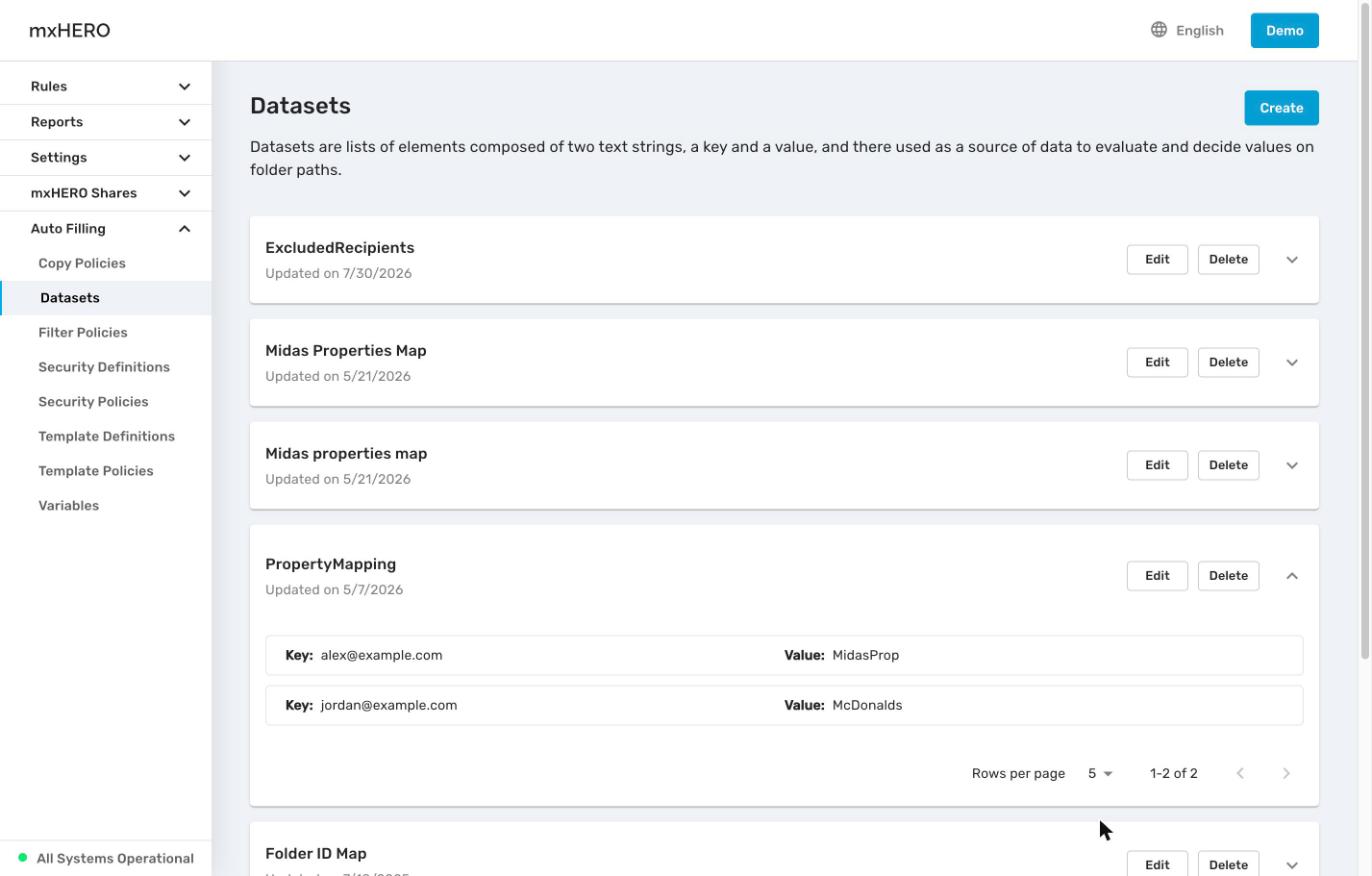Expand the lowercase Midas properties map dataset
This screenshot has width=1372, height=876.
(x=1292, y=466)
